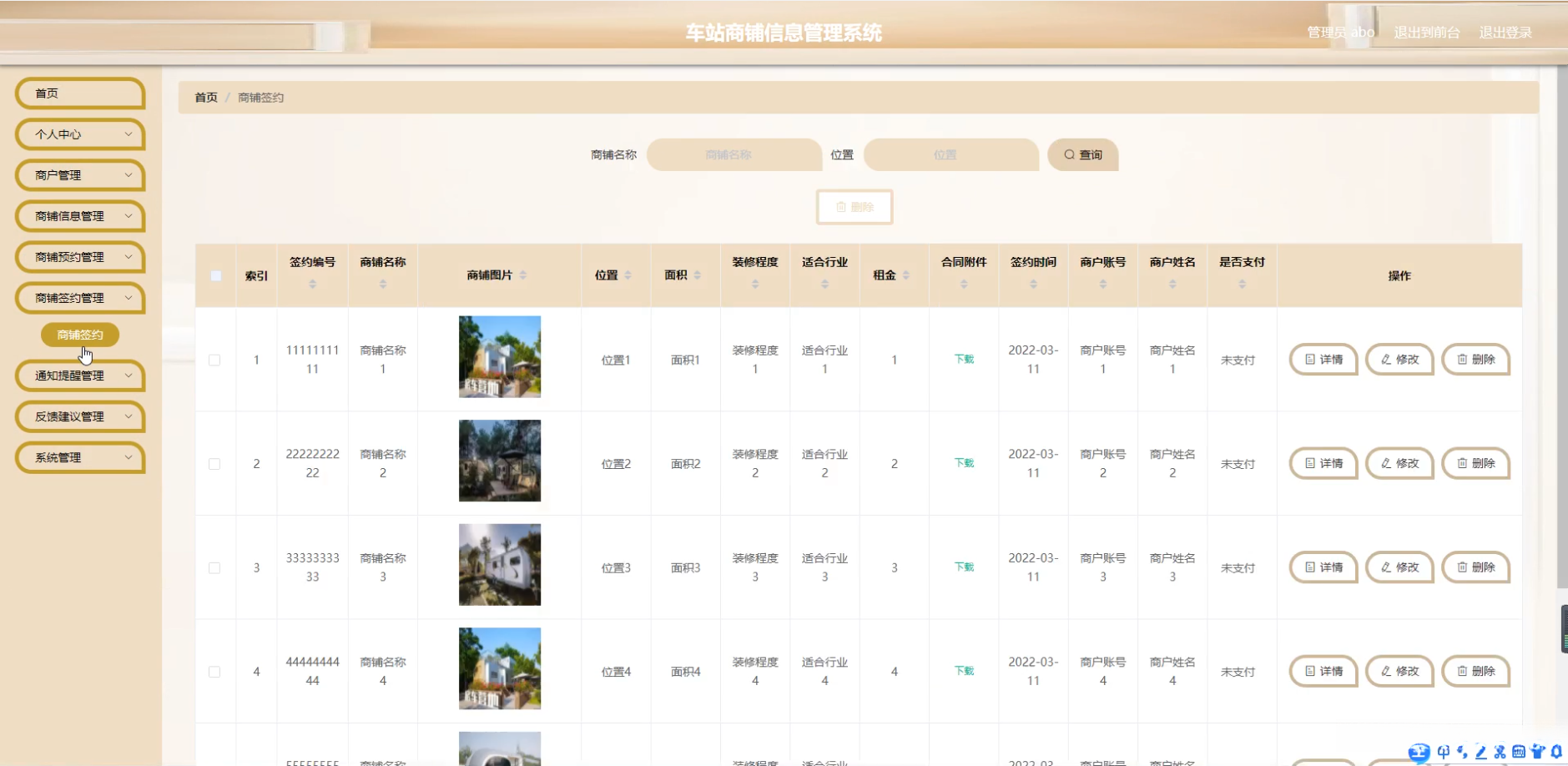1568x766 pixels.
Task: Open the shop image thumbnail in row 2
Action: tap(500, 461)
